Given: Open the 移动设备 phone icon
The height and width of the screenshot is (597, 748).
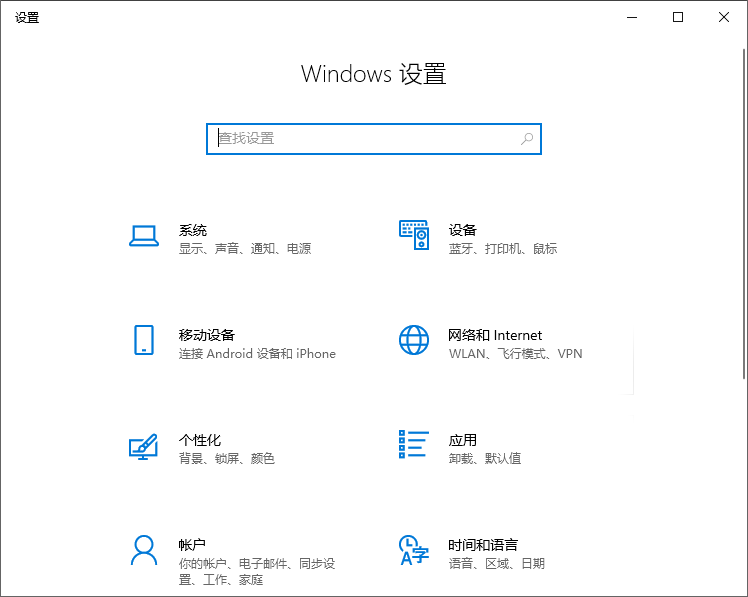Looking at the screenshot, I should click(x=144, y=340).
